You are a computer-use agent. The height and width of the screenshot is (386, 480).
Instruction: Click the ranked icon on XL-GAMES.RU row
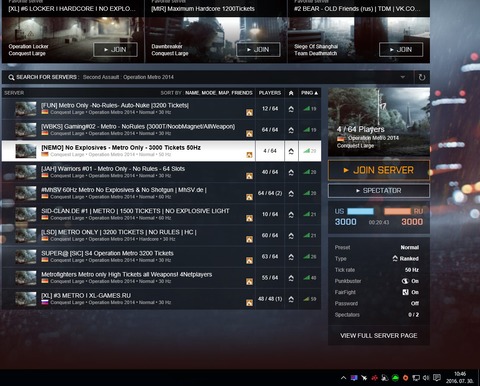[x=291, y=299]
